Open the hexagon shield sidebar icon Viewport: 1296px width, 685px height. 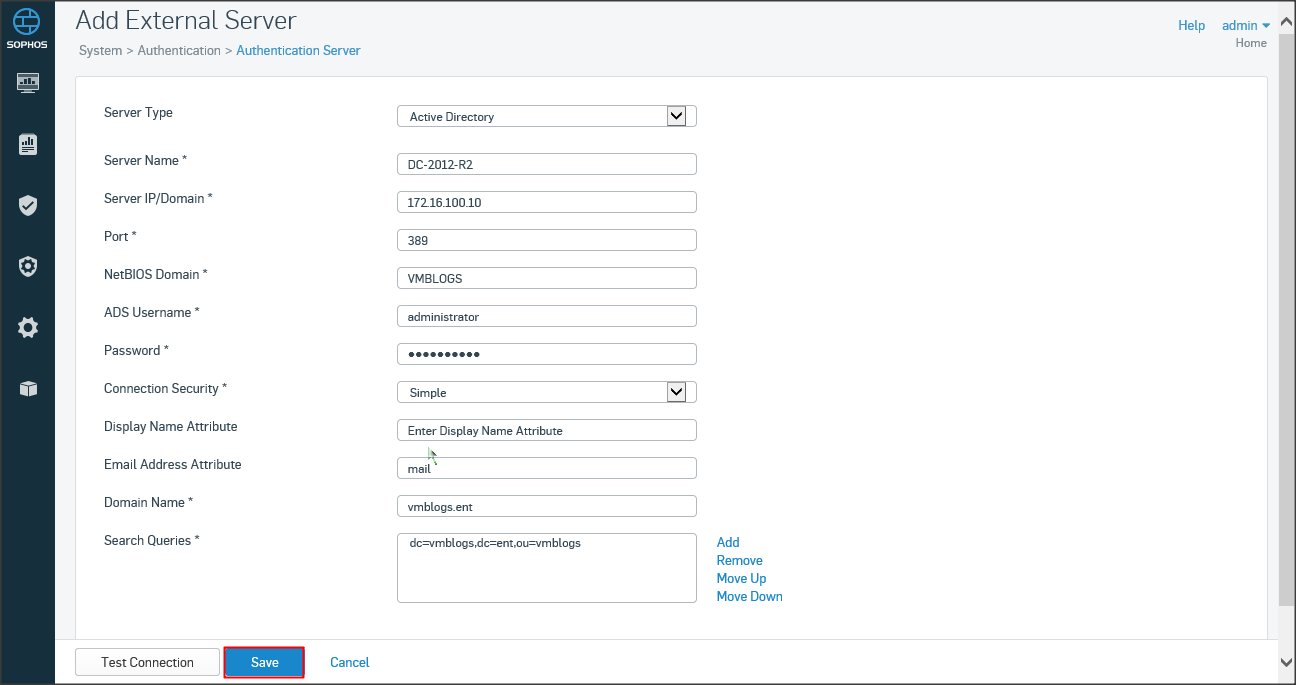28,267
